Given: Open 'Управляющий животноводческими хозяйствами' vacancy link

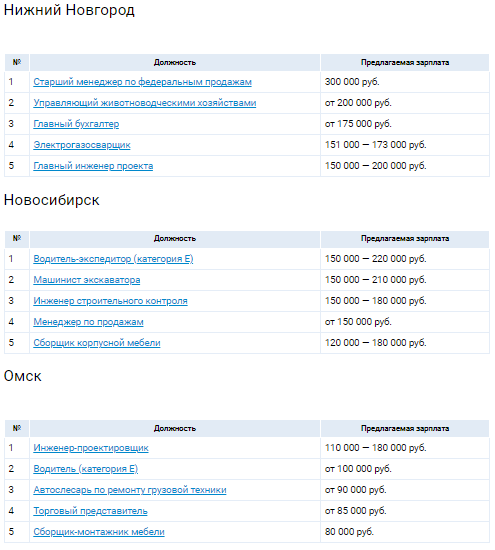Looking at the screenshot, I should click(145, 103).
